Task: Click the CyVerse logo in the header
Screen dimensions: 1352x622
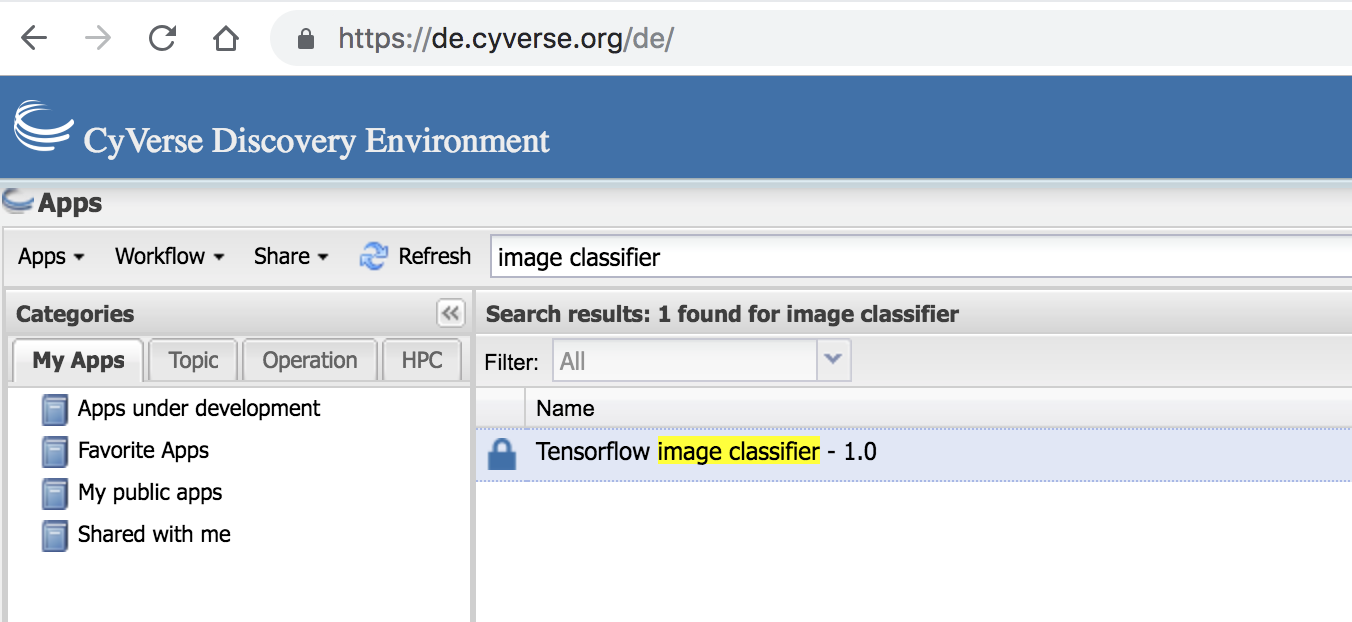Action: click(43, 126)
